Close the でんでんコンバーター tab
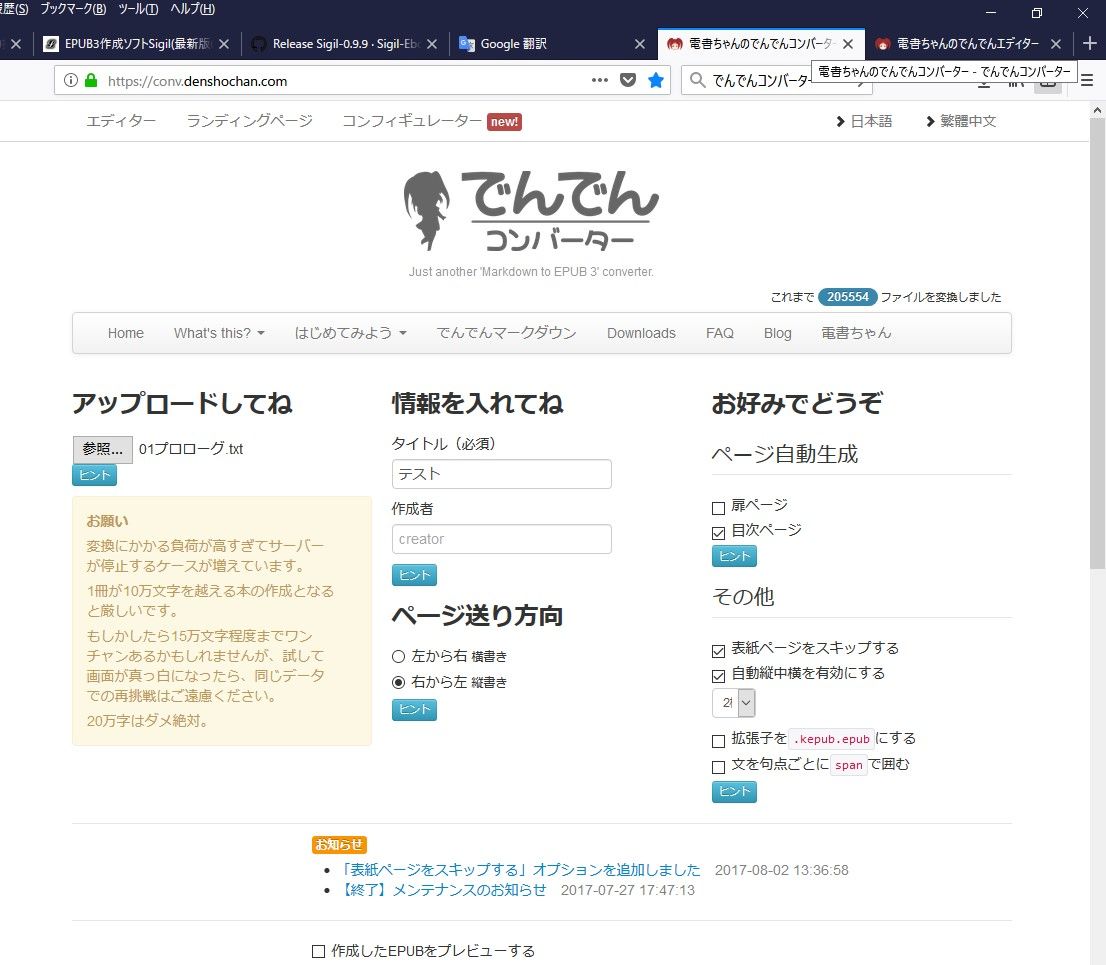1106x965 pixels. [x=848, y=44]
